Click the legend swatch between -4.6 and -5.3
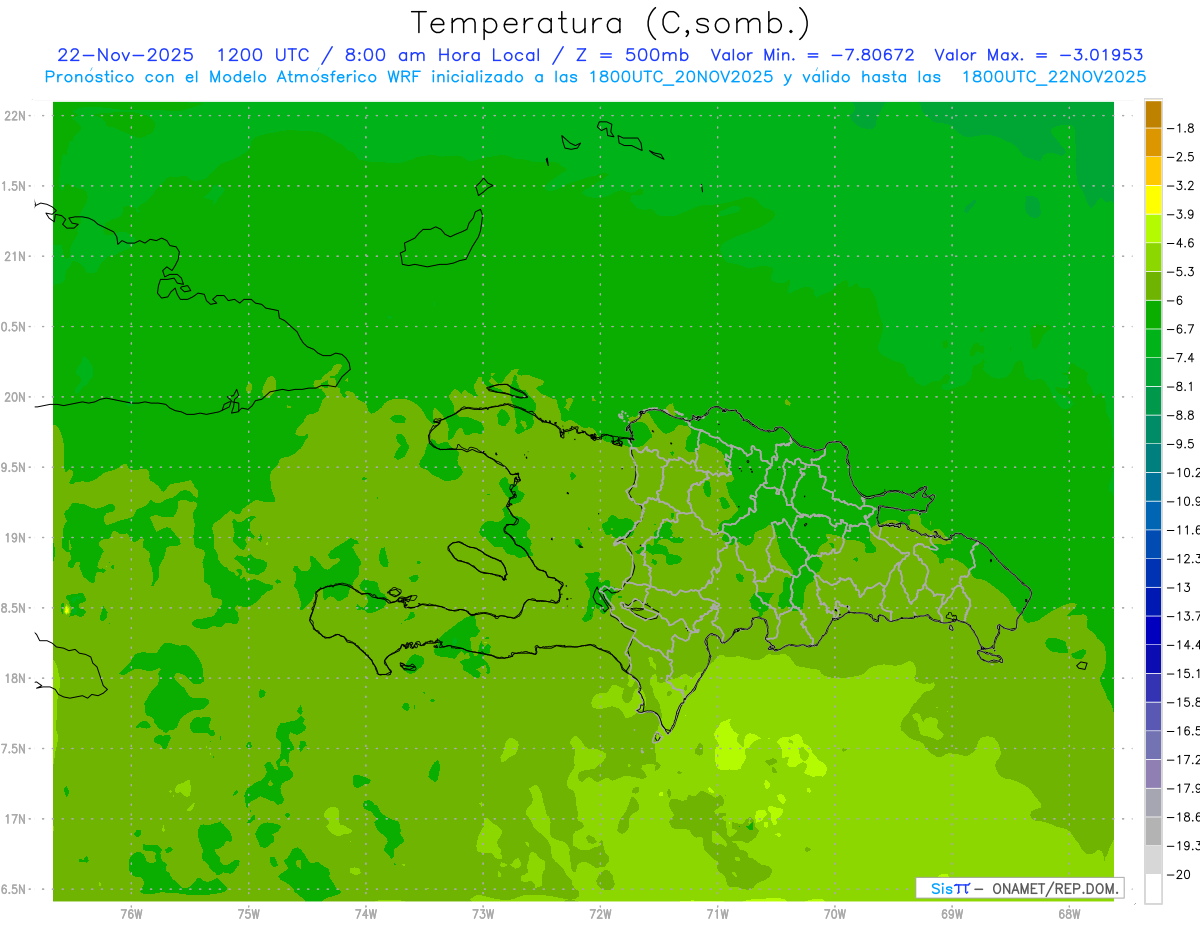 coord(1153,257)
